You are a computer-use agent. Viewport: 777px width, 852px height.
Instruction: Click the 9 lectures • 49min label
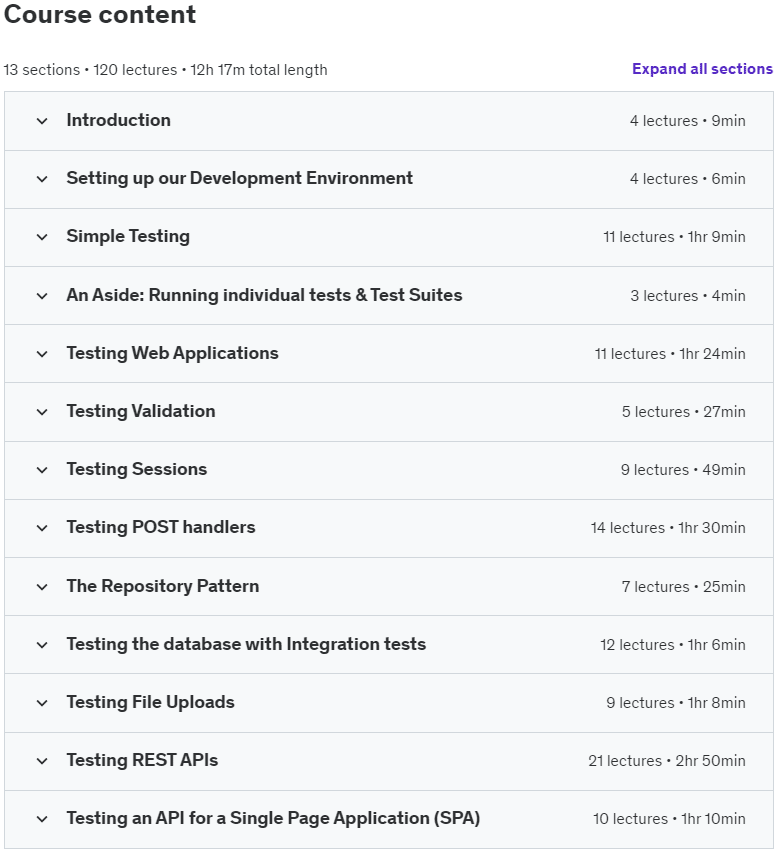coord(683,470)
